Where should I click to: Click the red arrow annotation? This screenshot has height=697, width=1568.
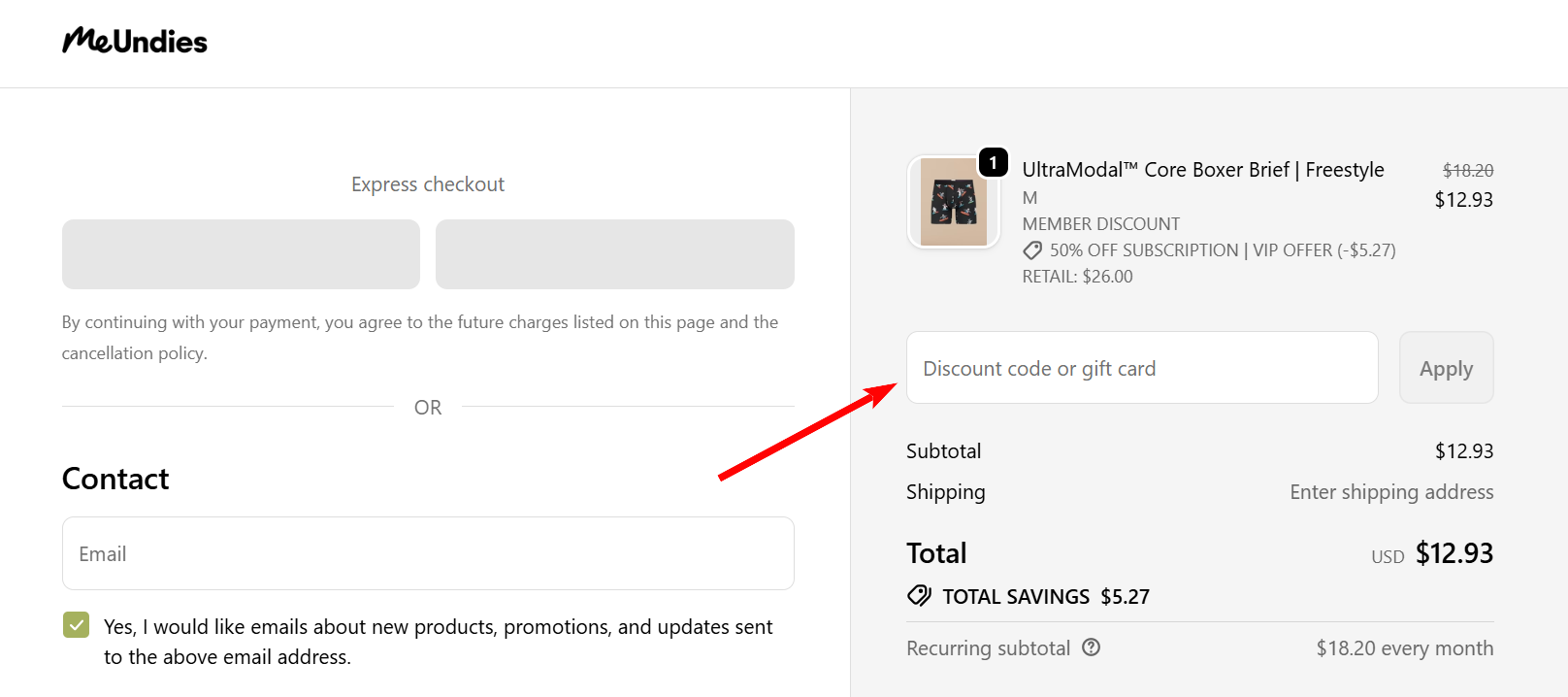click(x=807, y=432)
